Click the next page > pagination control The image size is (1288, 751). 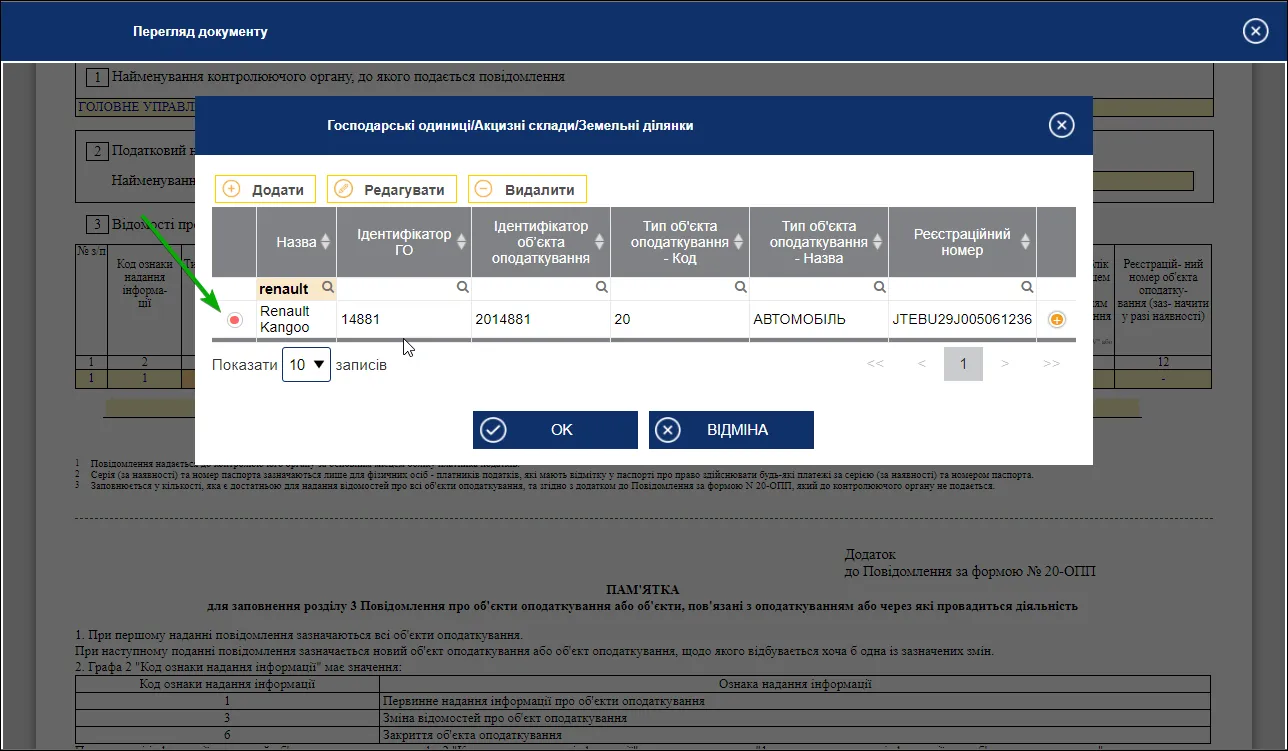click(x=1005, y=364)
